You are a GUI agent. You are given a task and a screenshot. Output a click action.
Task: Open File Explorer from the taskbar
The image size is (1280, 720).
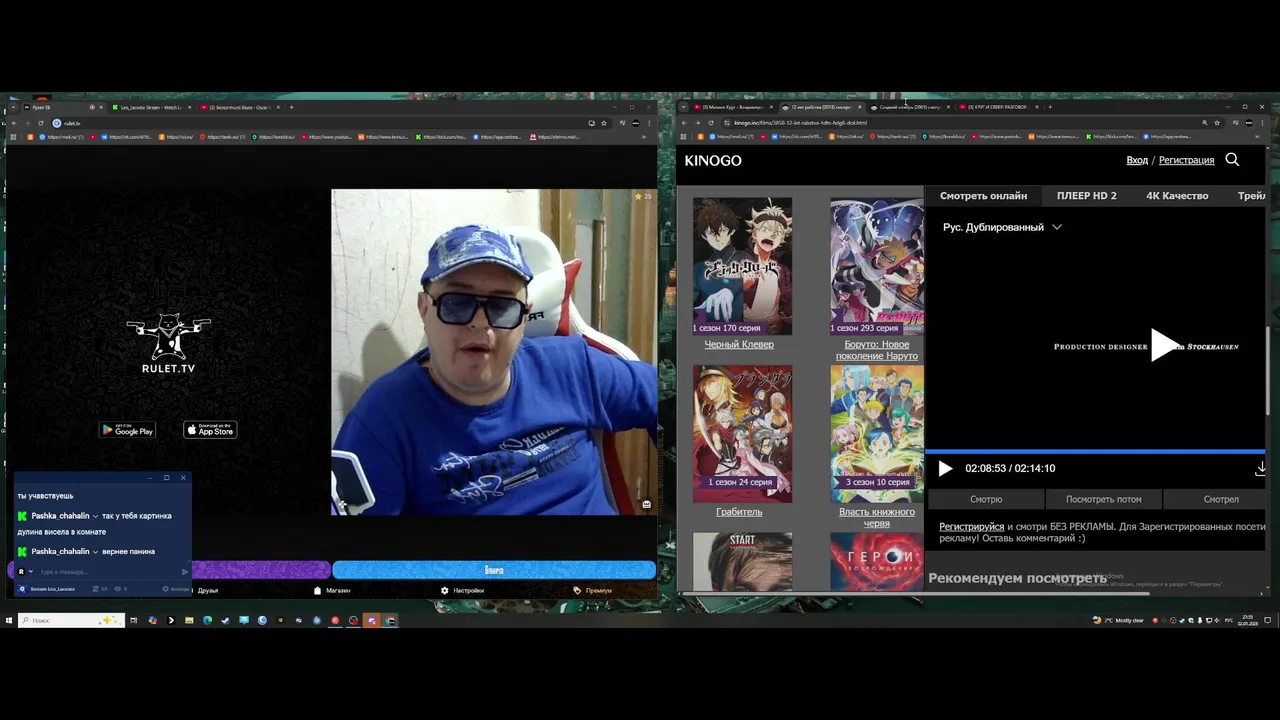click(188, 620)
